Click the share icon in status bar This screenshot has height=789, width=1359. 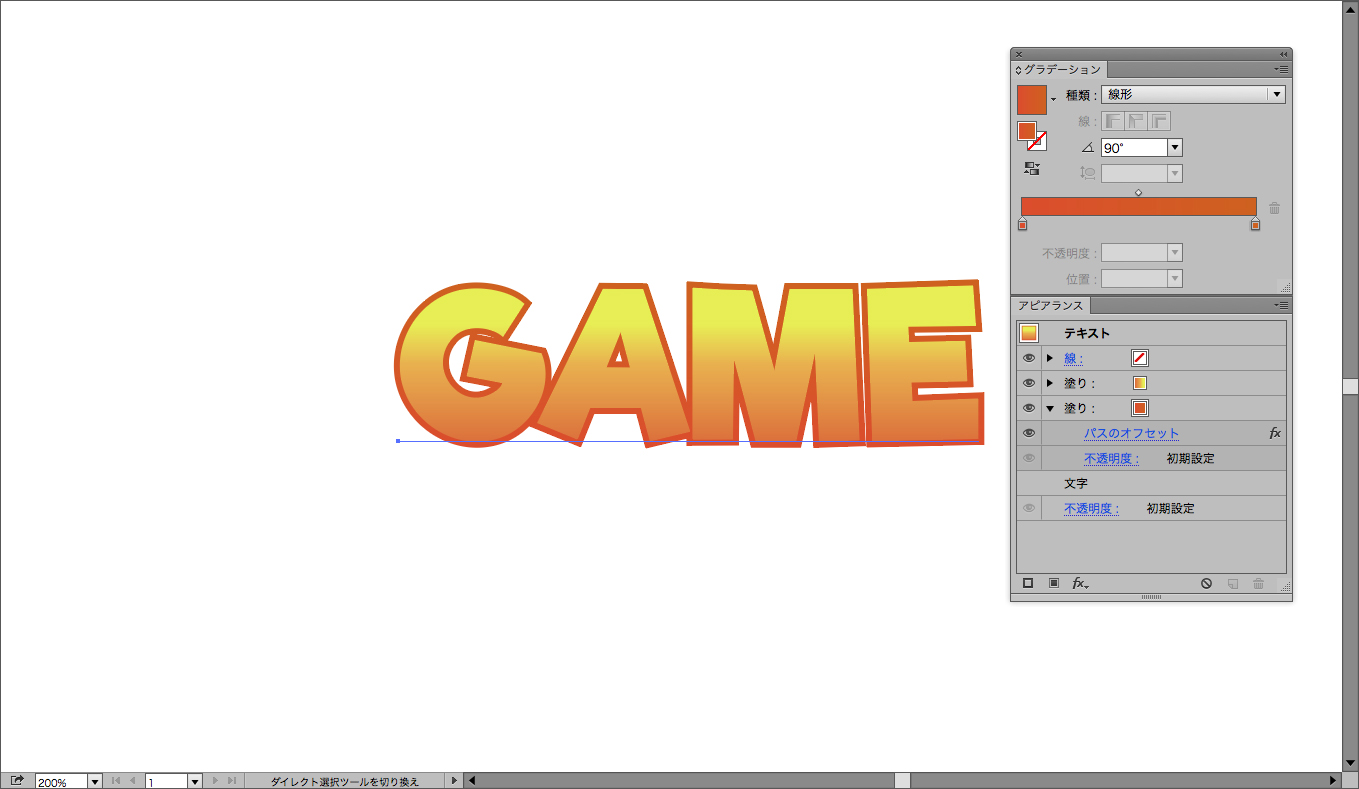(17, 781)
